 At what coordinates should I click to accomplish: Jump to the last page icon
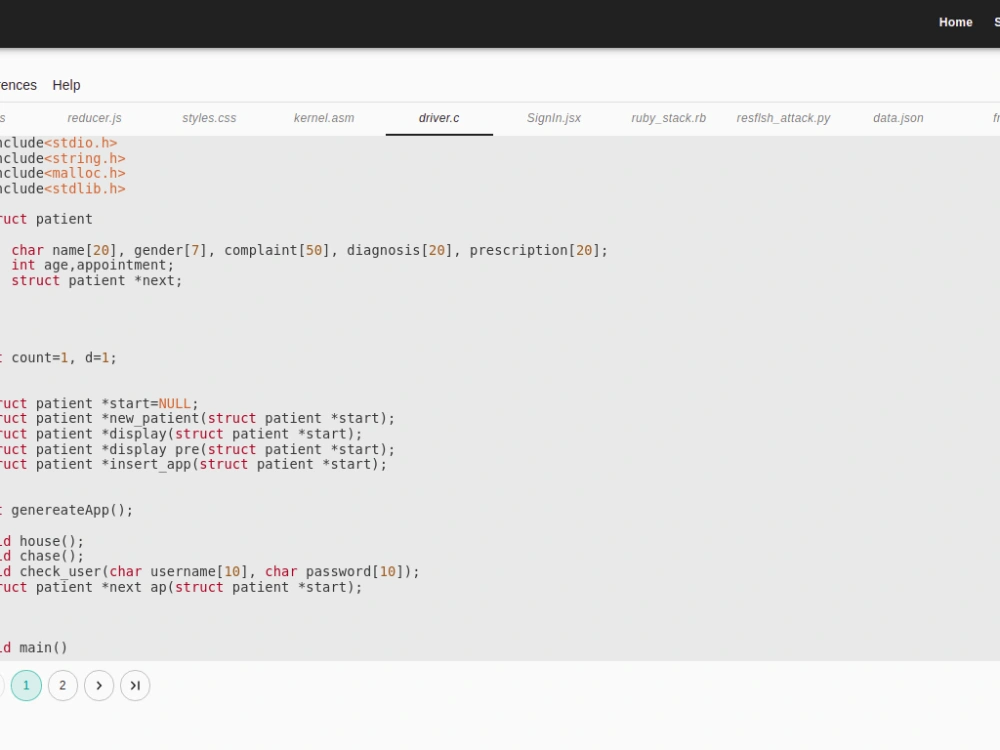[135, 686]
